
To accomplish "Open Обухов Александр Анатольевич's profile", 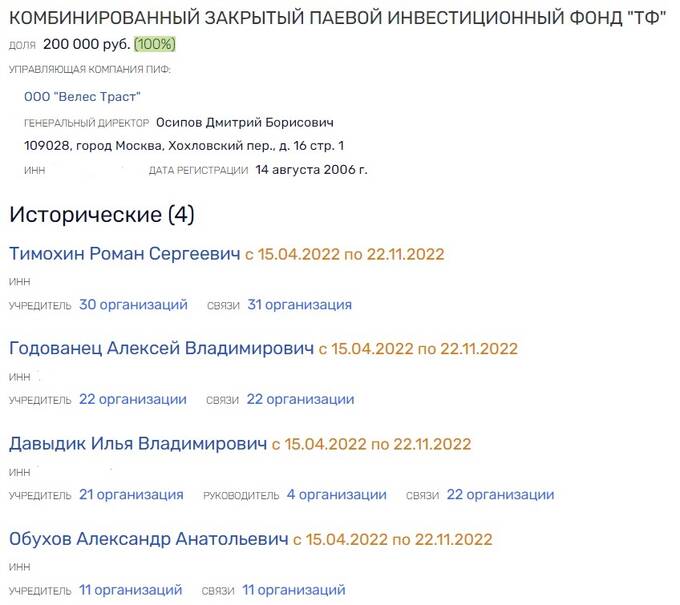I will pyautogui.click(x=148, y=539).
